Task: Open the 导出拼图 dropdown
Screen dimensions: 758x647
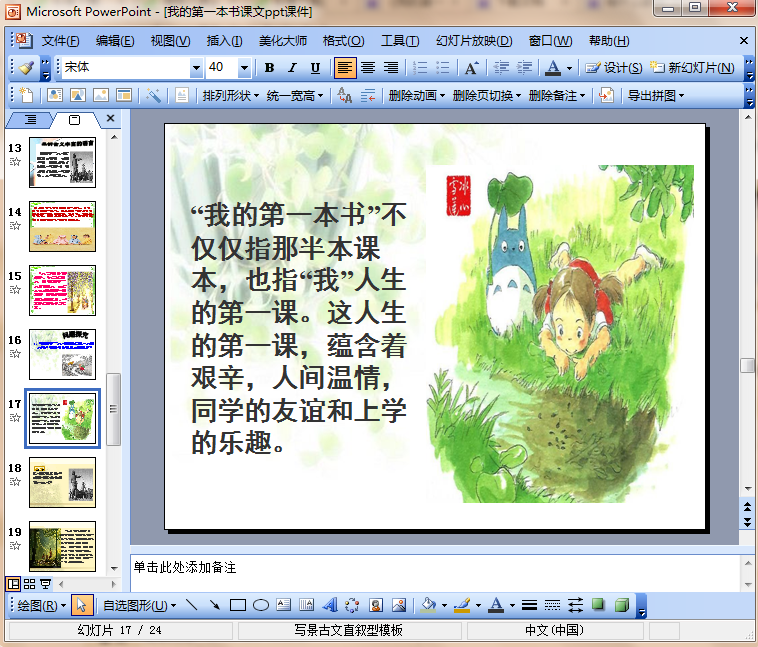Action: [656, 96]
